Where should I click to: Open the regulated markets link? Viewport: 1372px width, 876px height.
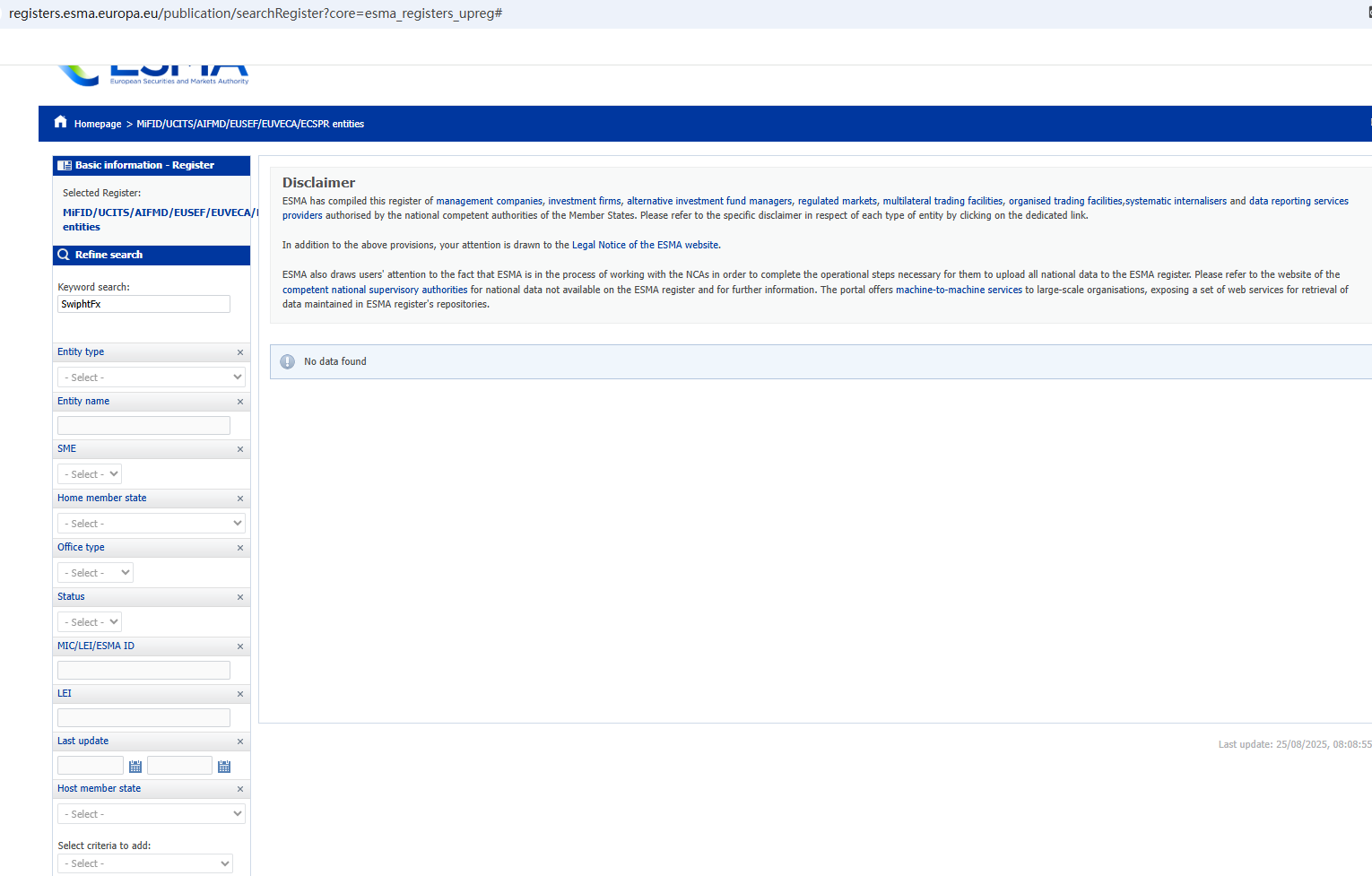pyautogui.click(x=838, y=201)
